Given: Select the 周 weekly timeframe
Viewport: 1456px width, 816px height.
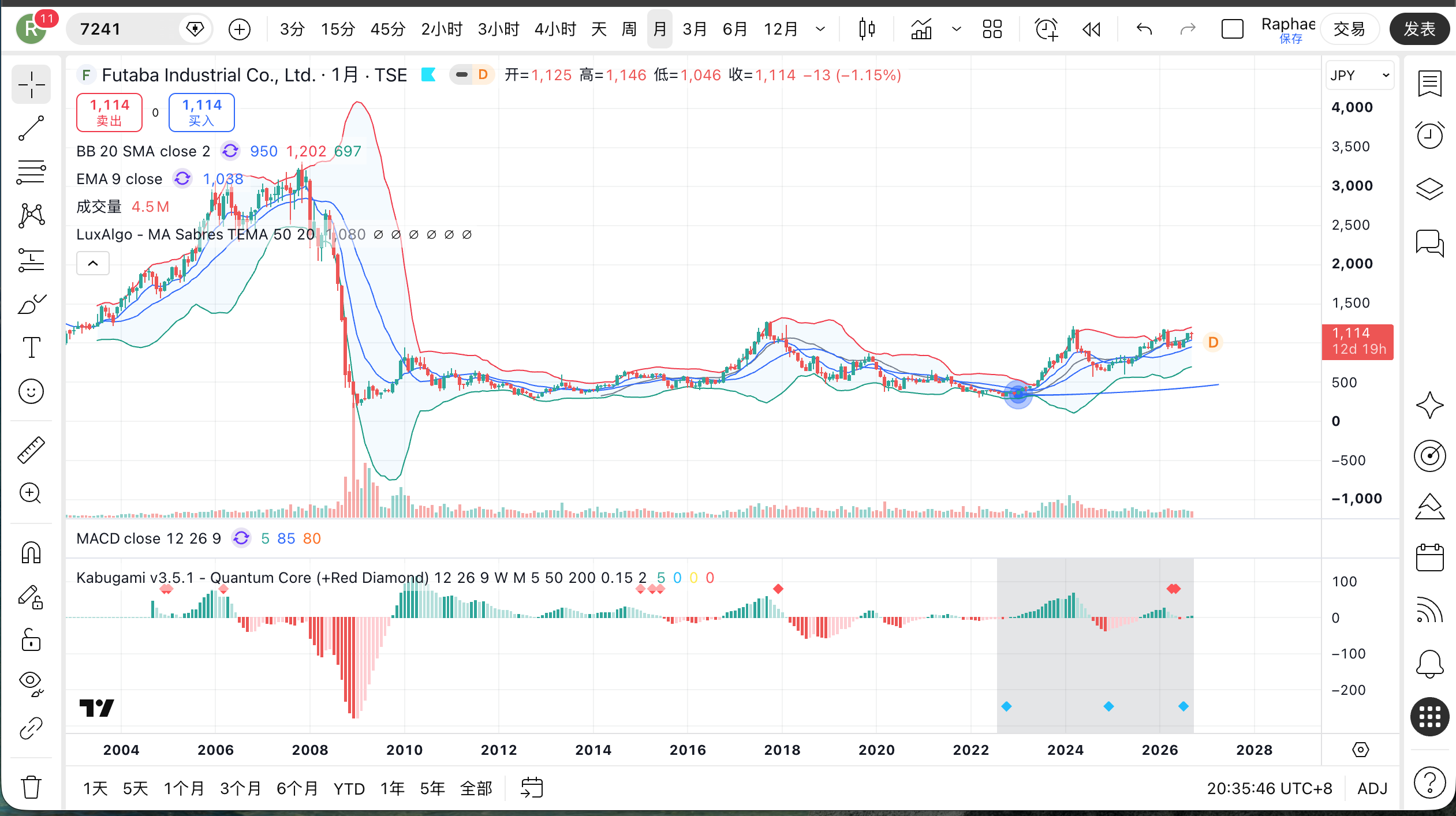Looking at the screenshot, I should click(x=629, y=29).
